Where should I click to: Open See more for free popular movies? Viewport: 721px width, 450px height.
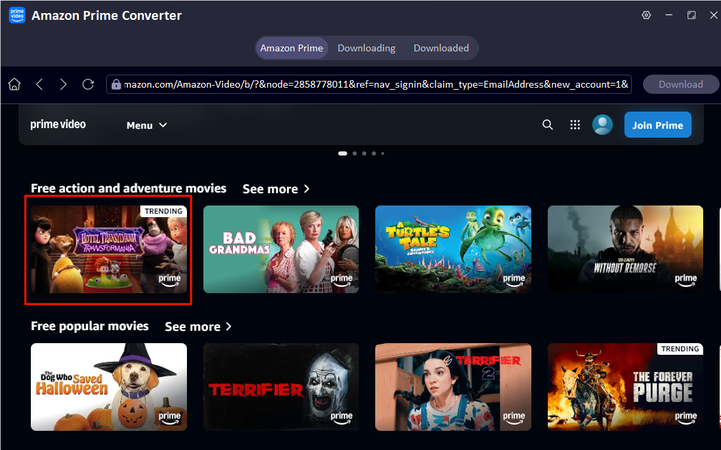(198, 326)
